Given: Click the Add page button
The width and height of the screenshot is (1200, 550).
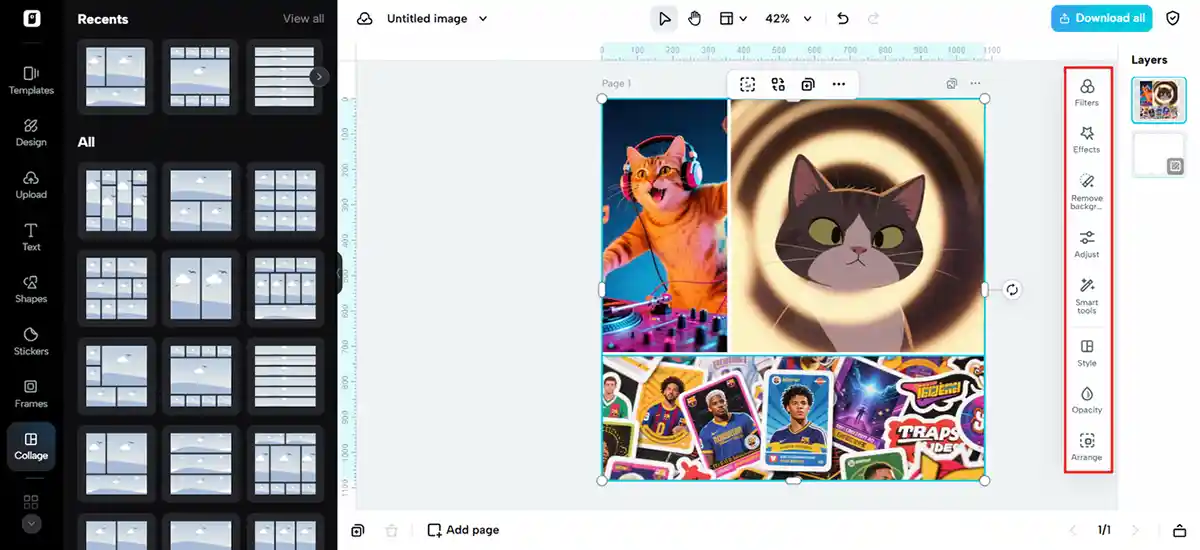Looking at the screenshot, I should tap(463, 530).
